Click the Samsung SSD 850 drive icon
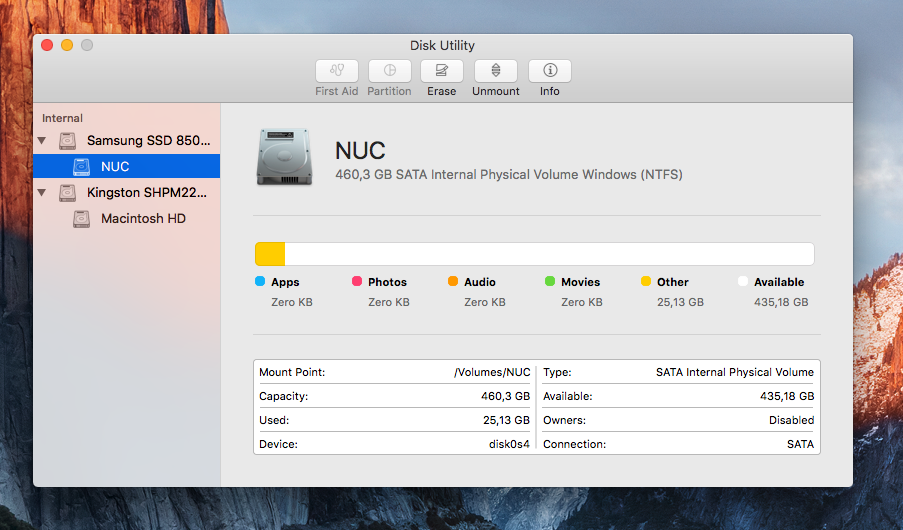903x530 pixels. (67, 141)
